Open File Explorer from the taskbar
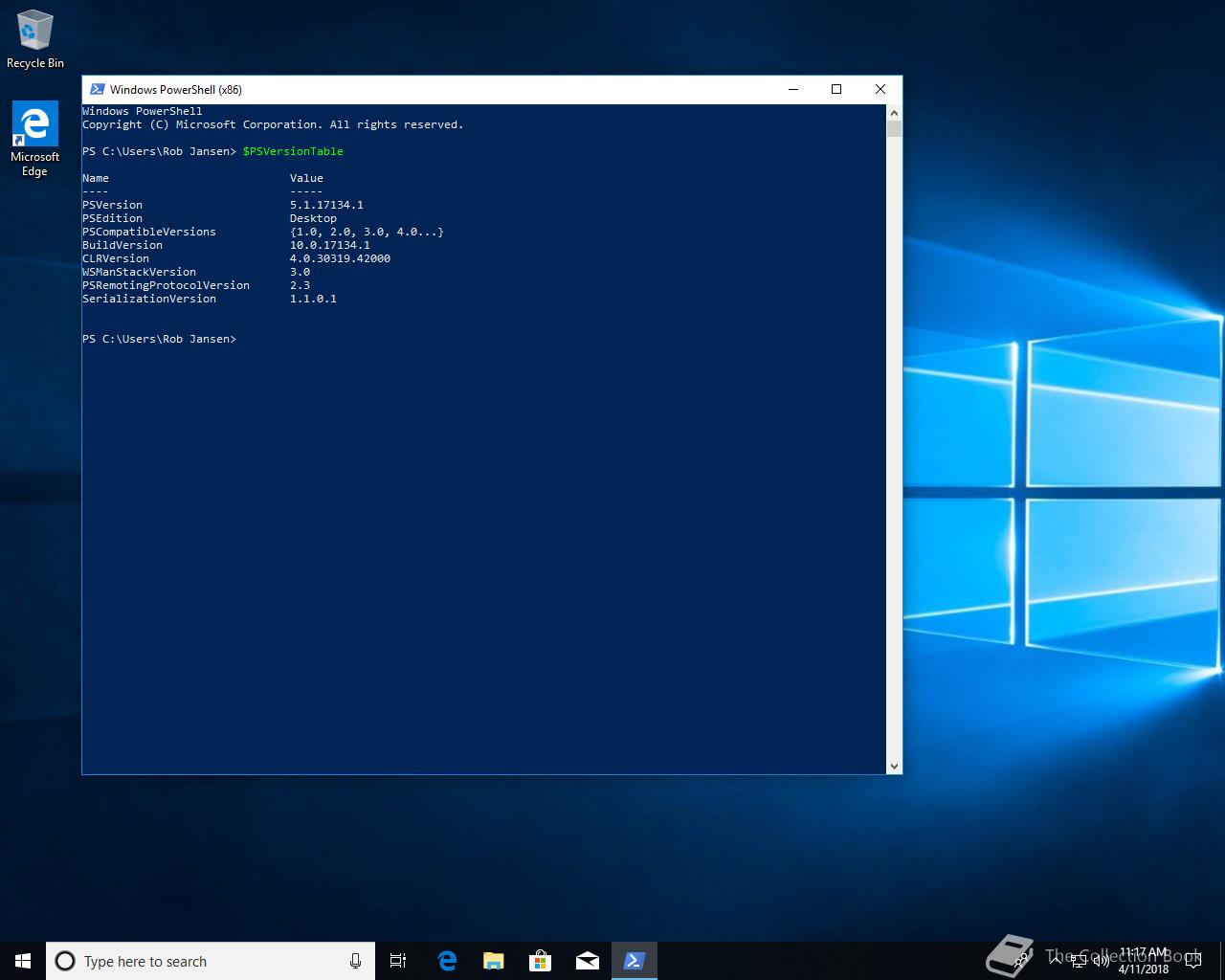The image size is (1225, 980). coord(494,961)
